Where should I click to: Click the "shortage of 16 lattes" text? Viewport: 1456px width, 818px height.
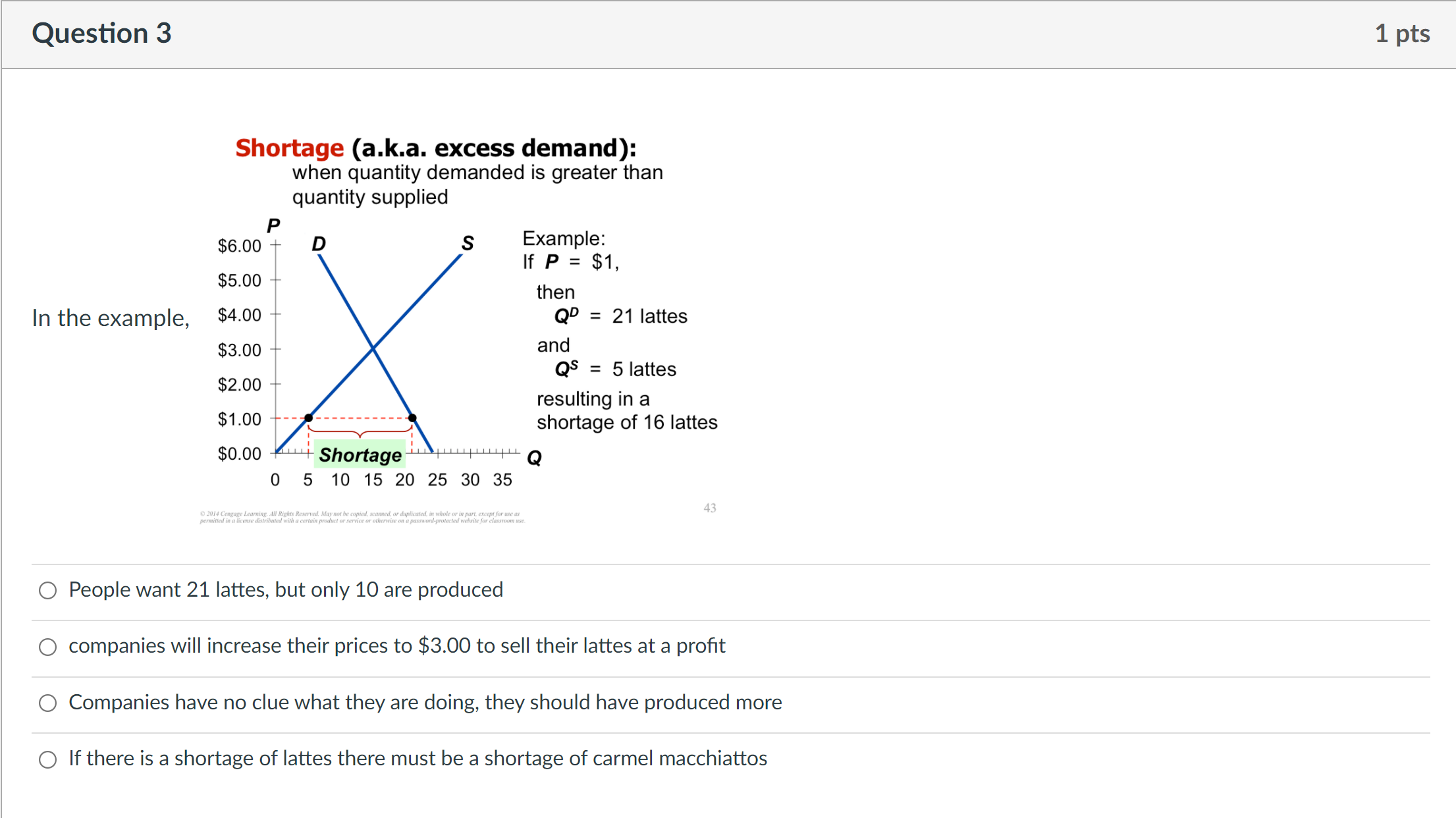(627, 422)
